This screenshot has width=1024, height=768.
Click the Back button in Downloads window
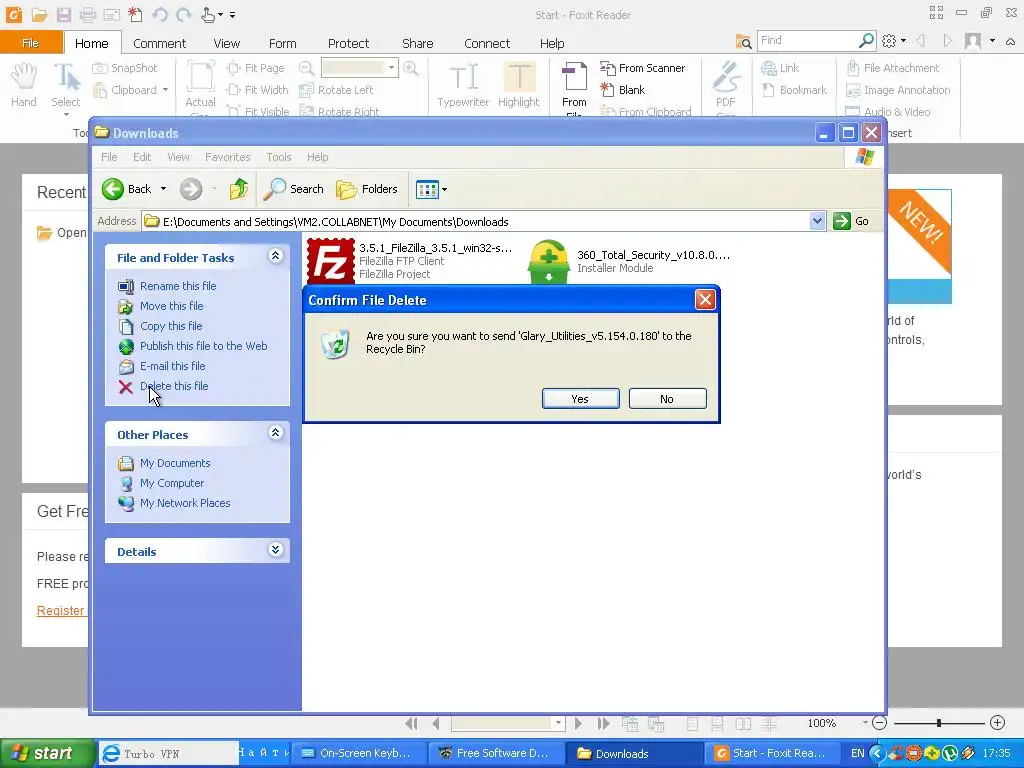[x=126, y=189]
